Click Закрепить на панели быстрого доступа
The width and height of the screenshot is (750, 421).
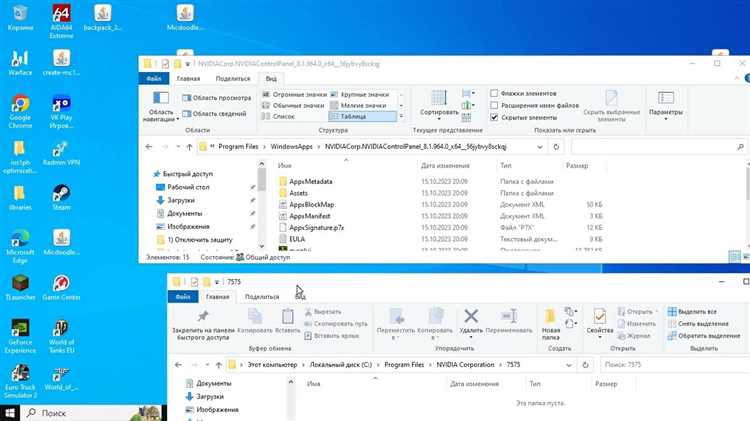[203, 324]
